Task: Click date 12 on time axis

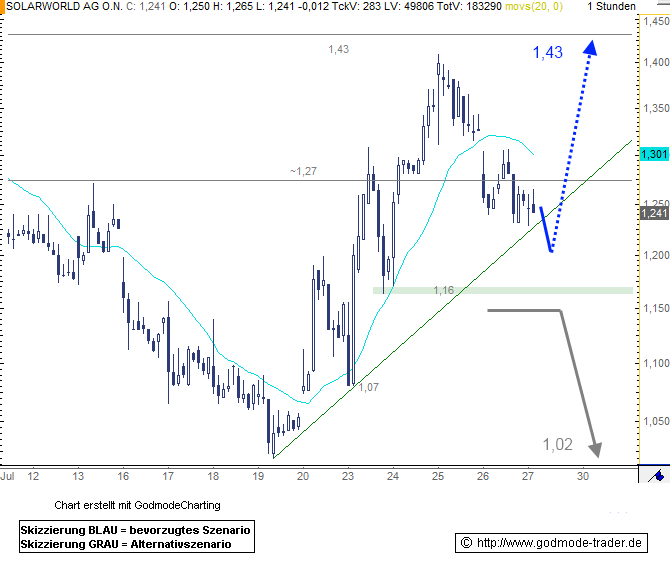Action: click(33, 476)
